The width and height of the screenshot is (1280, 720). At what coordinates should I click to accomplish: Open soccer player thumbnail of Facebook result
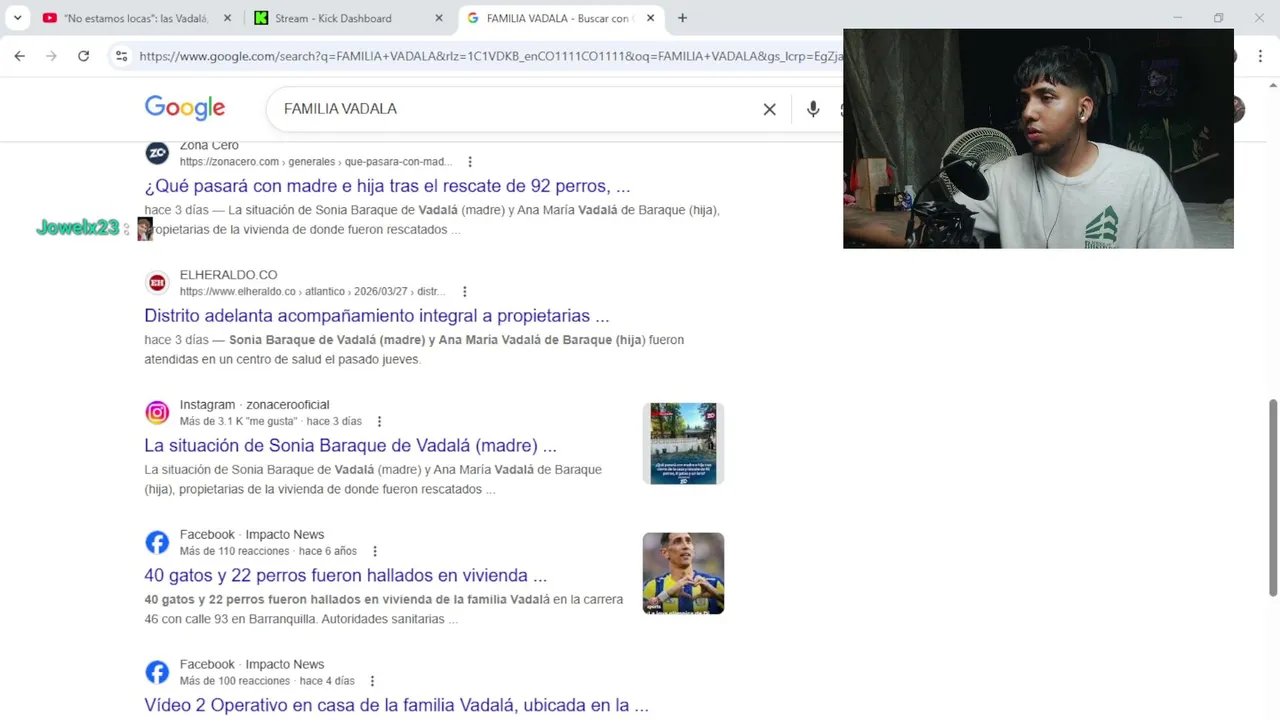tap(683, 574)
